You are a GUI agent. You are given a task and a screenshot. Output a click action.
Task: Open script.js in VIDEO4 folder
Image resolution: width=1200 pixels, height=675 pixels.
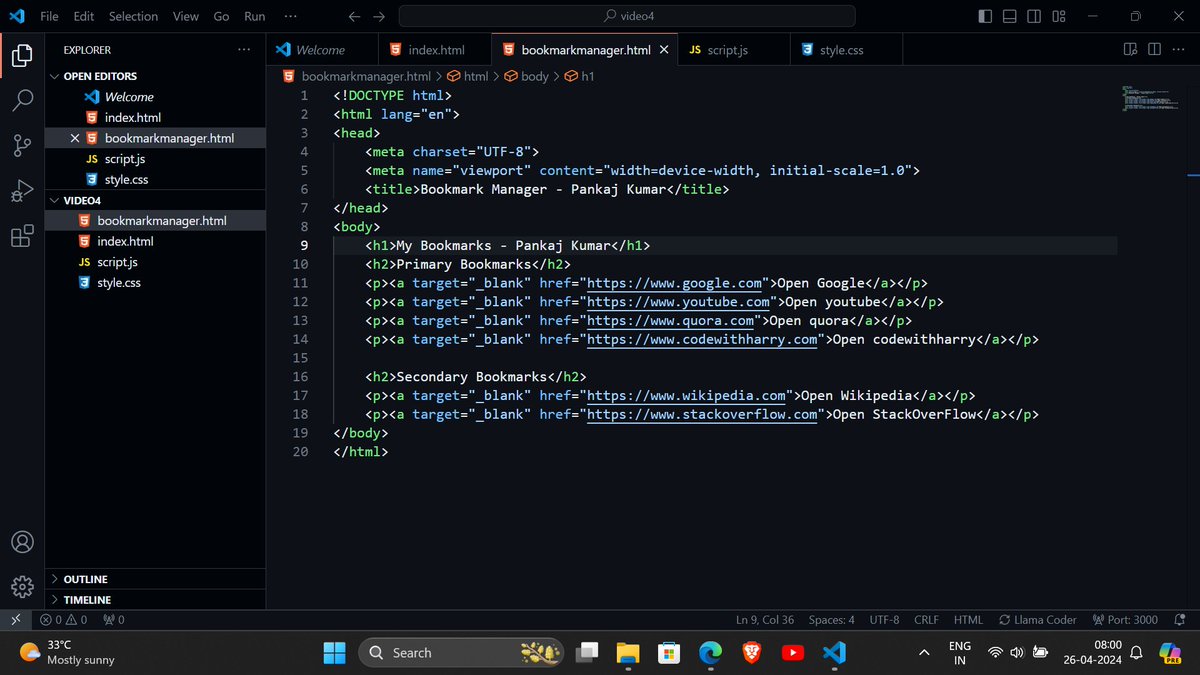tap(155, 262)
